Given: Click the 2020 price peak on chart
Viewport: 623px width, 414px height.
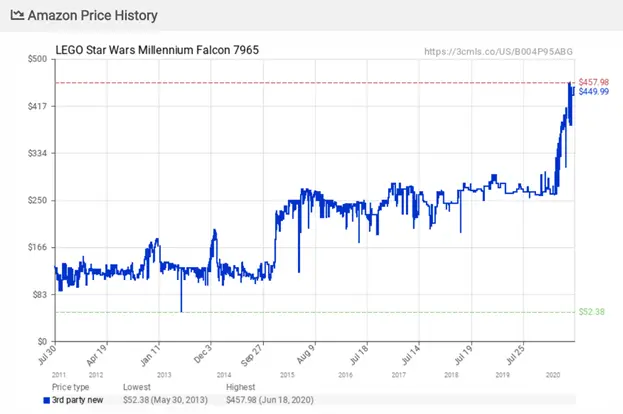Looking at the screenshot, I should coord(570,84).
